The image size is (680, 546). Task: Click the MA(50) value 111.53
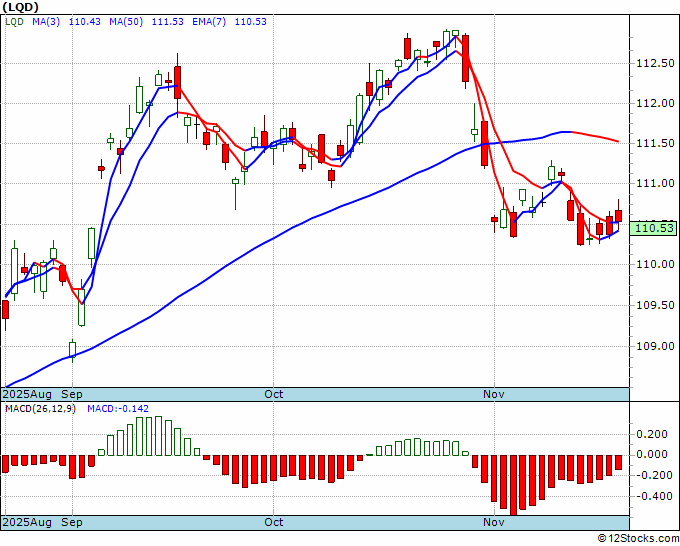168,22
